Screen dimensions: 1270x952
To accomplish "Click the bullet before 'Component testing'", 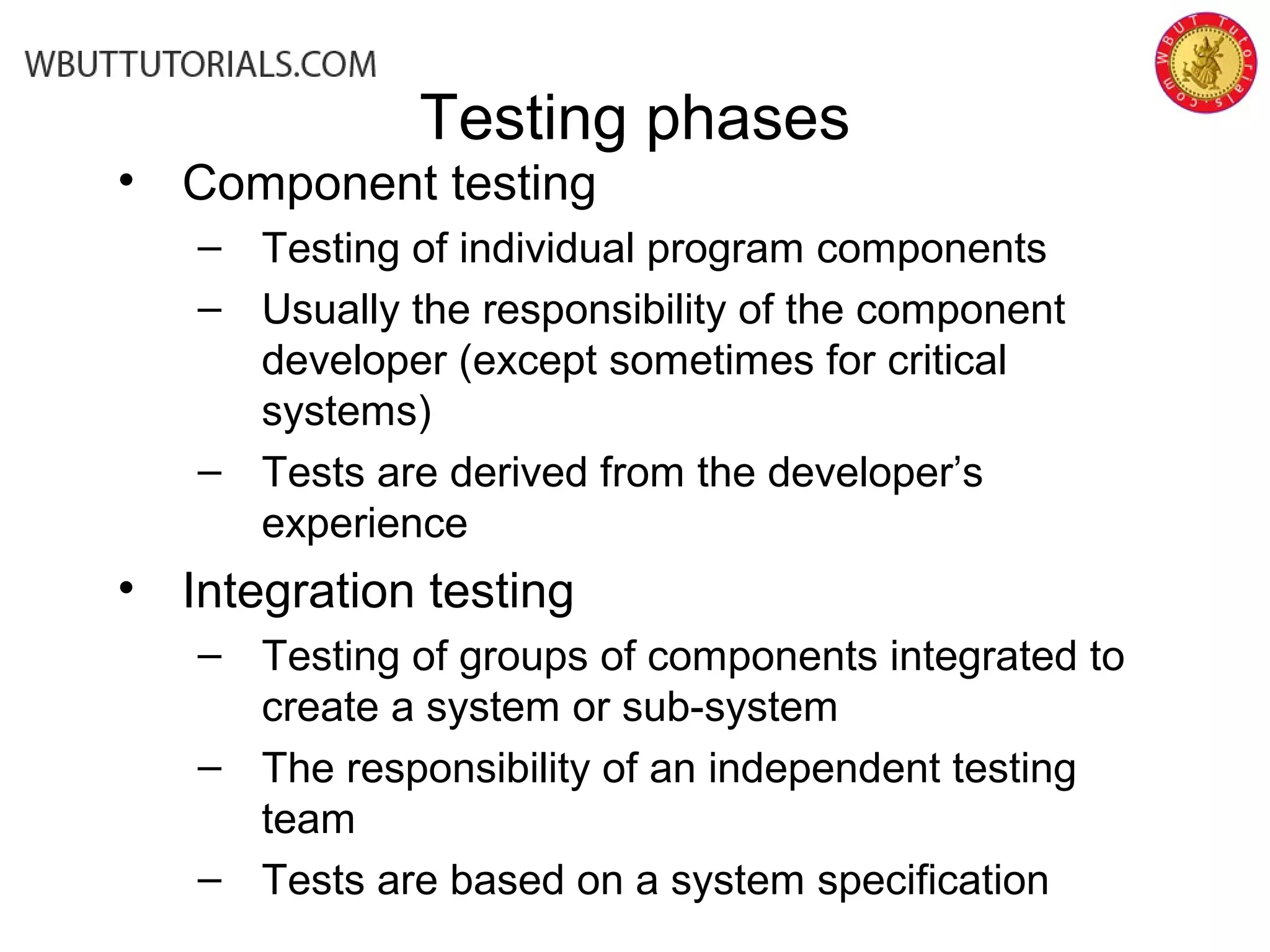I will [x=127, y=180].
